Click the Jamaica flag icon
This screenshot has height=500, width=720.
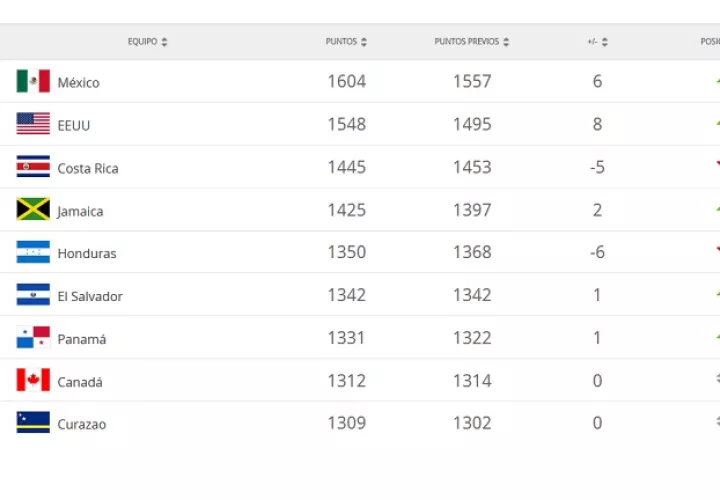(33, 209)
